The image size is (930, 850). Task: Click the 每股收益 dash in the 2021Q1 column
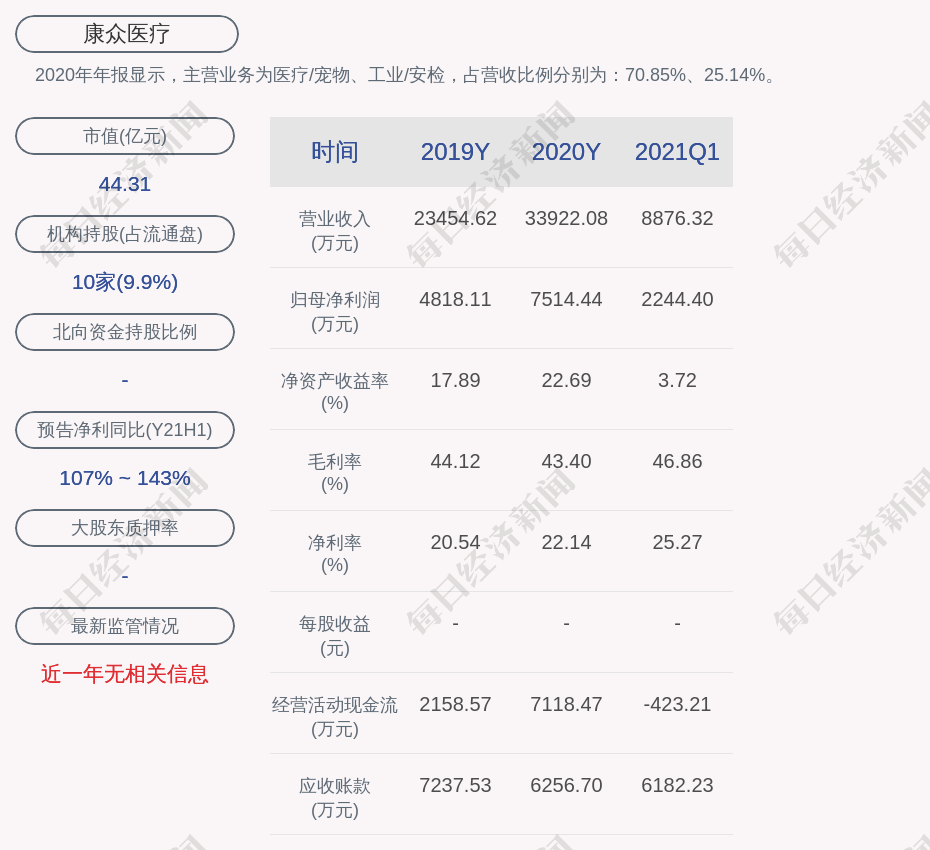[x=677, y=623]
